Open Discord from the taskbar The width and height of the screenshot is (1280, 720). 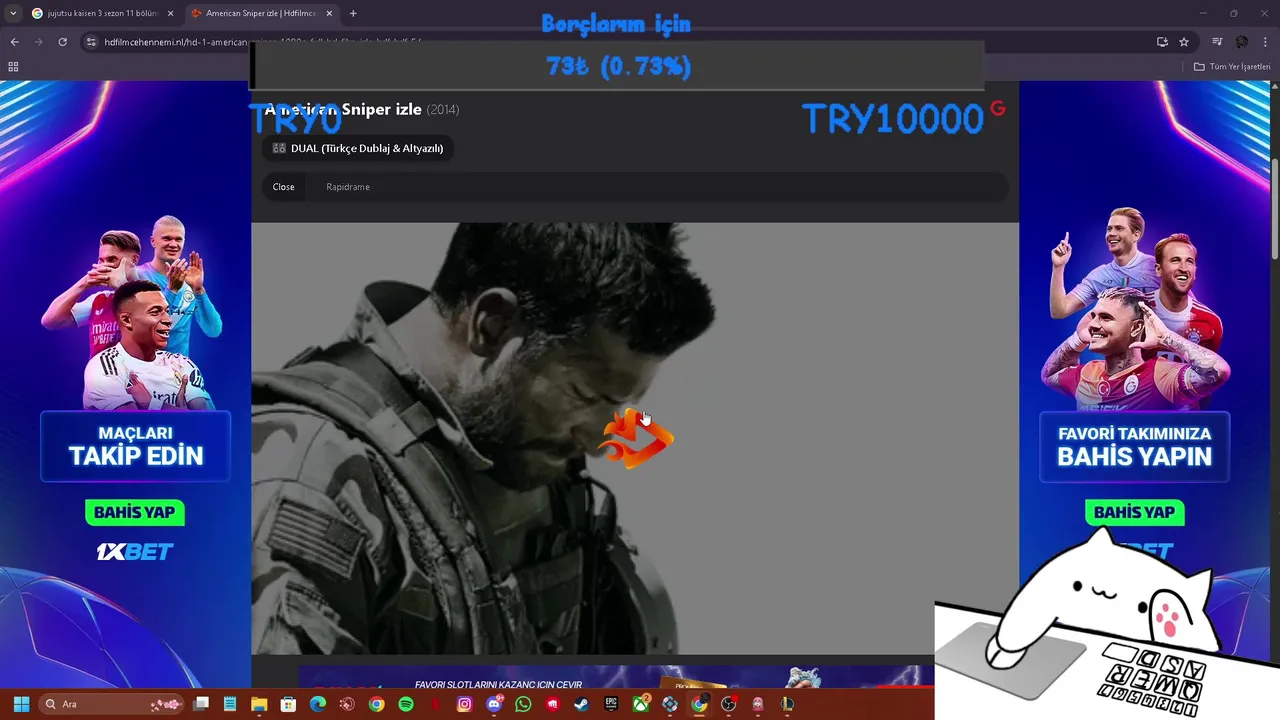tap(494, 704)
